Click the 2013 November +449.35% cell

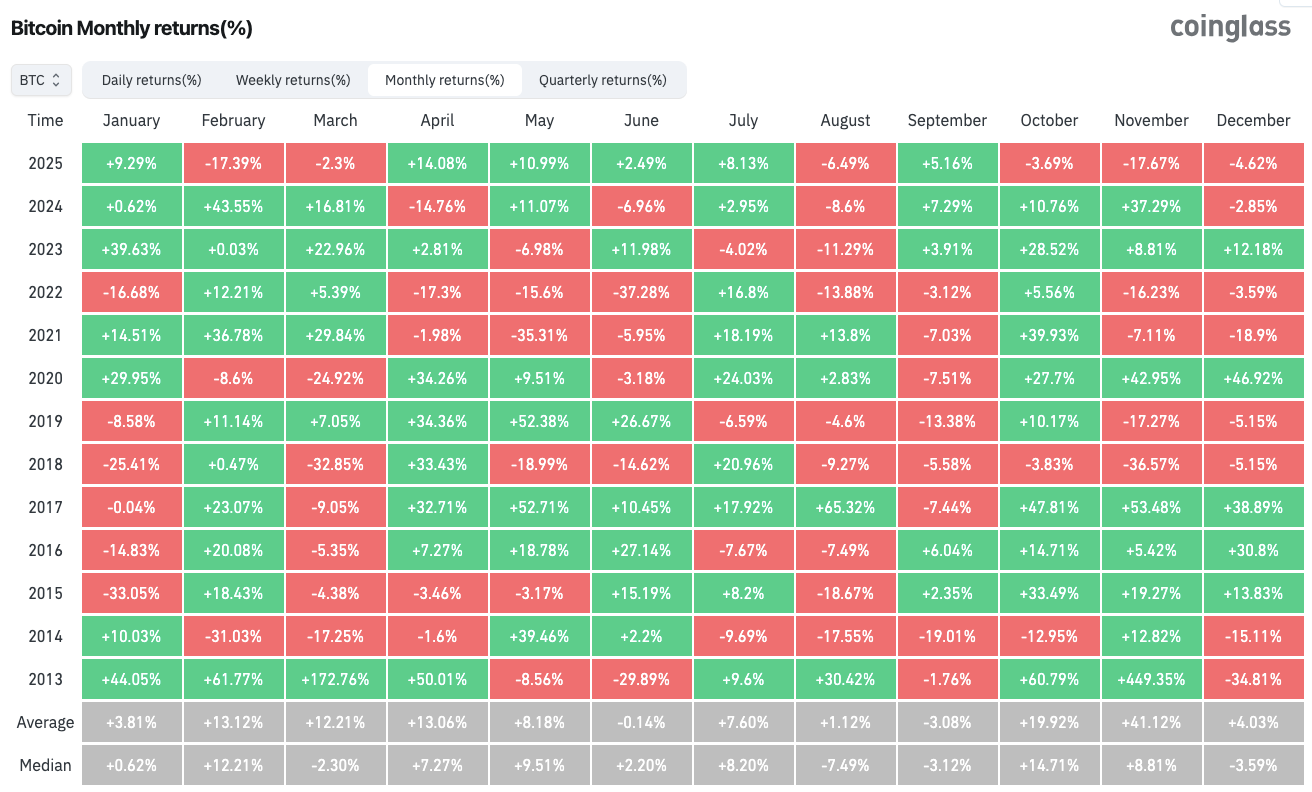tap(1151, 679)
